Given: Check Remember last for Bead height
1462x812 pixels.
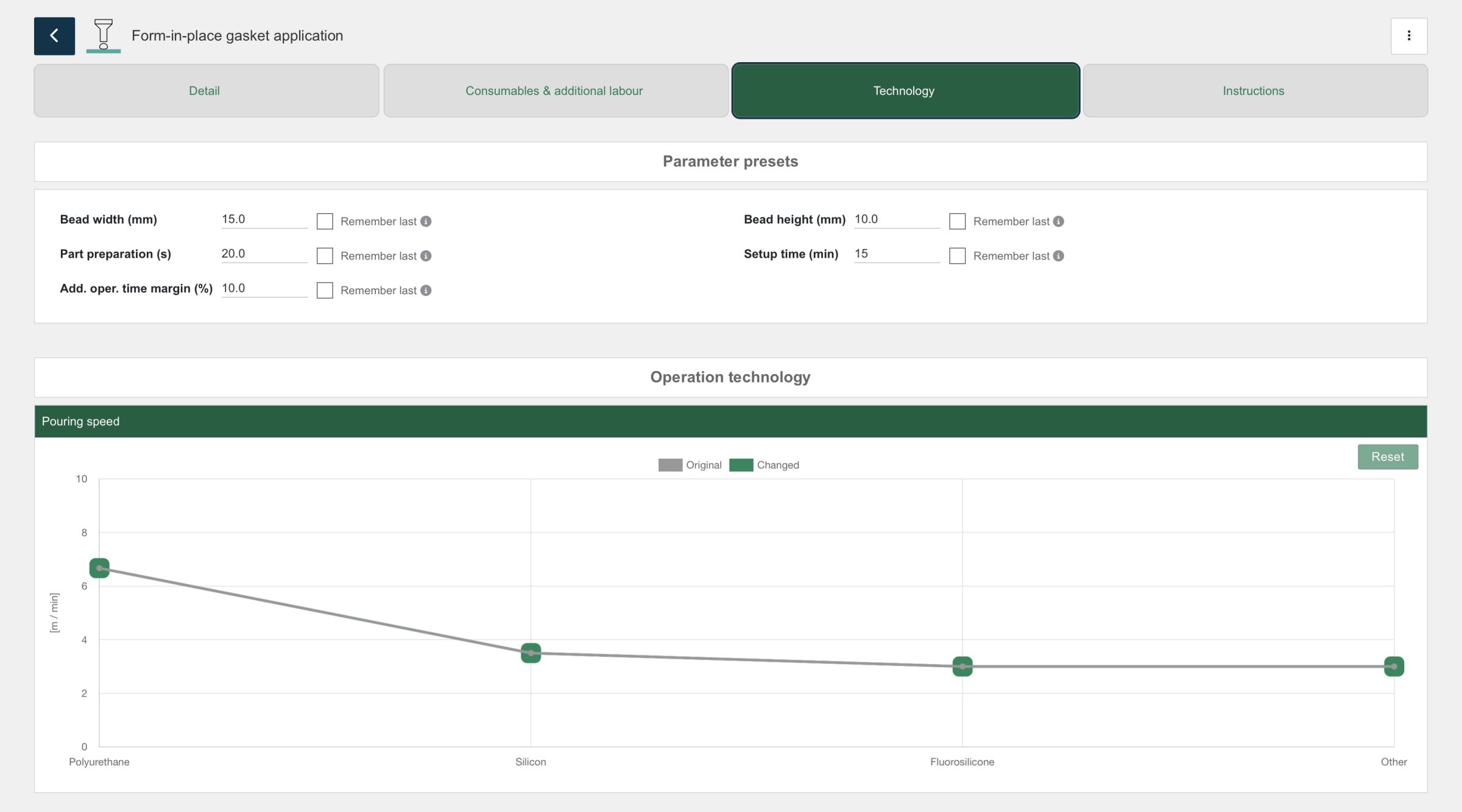Looking at the screenshot, I should (x=957, y=221).
